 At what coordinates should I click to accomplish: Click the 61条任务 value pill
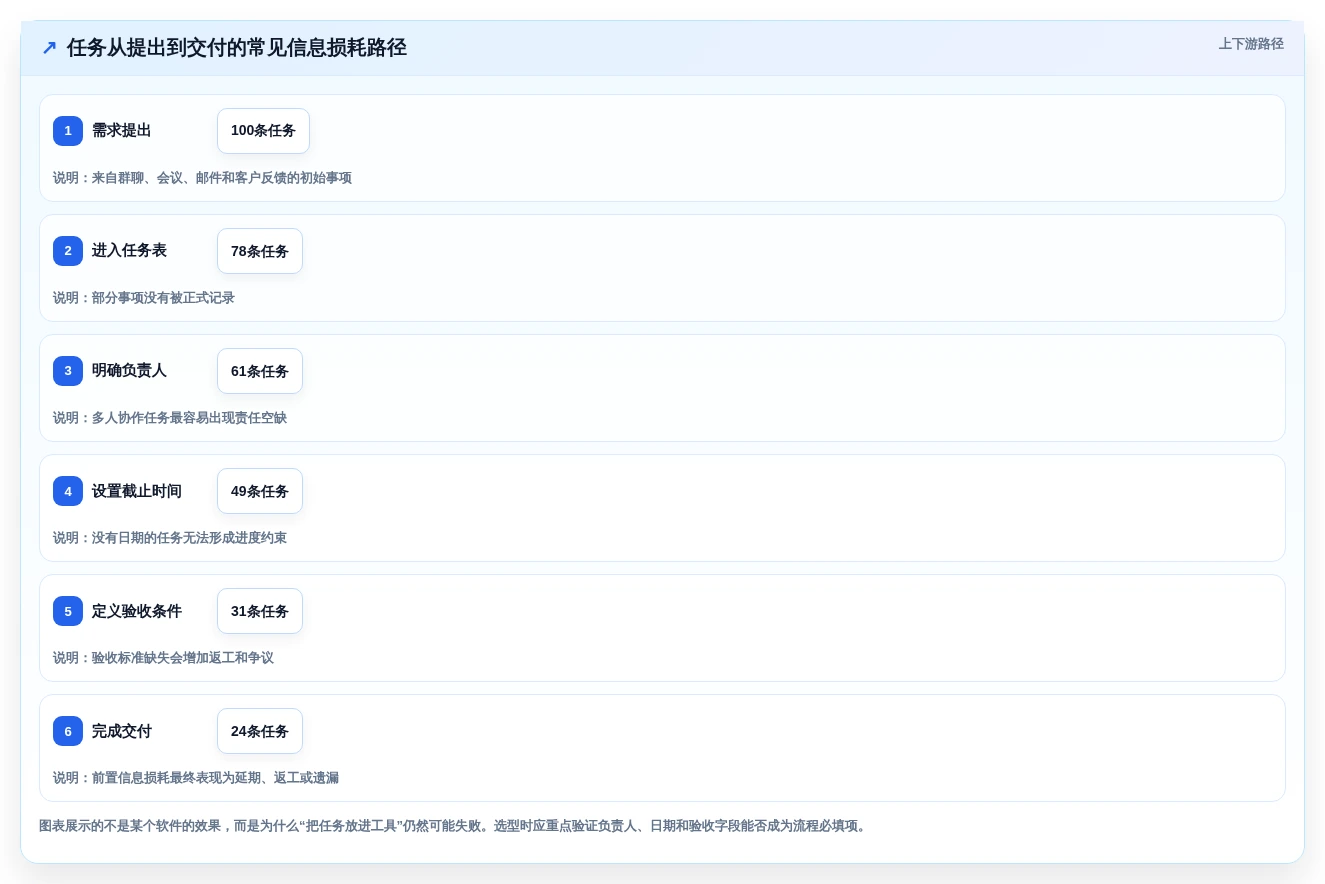[260, 371]
